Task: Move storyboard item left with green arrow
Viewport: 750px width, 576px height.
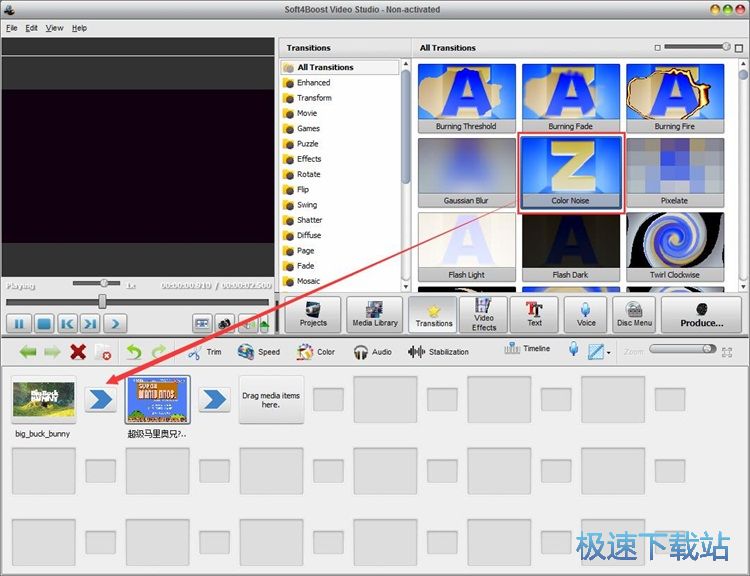Action: point(28,352)
